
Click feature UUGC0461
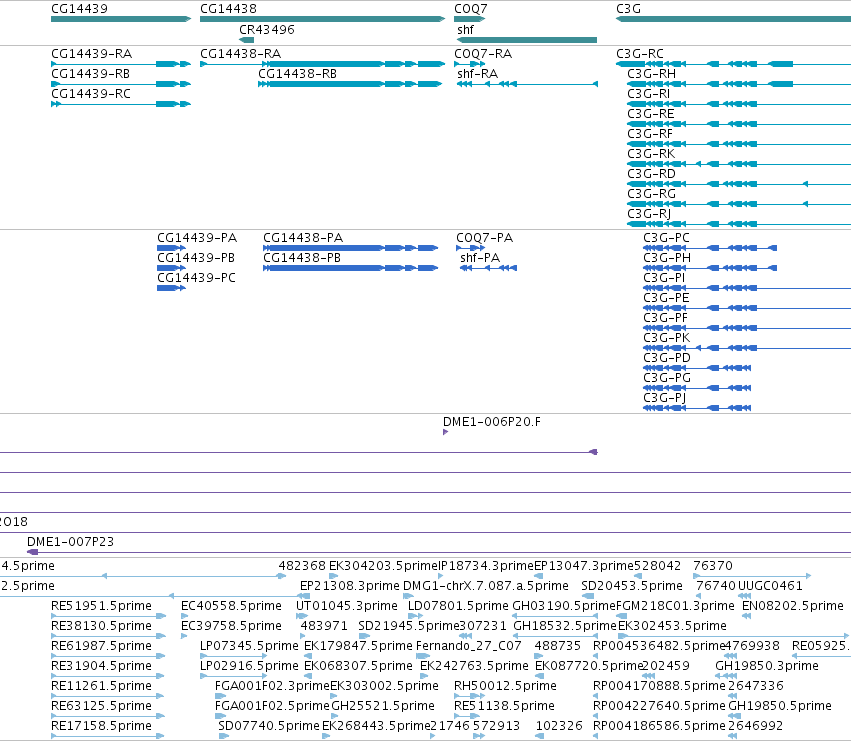[x=770, y=586]
